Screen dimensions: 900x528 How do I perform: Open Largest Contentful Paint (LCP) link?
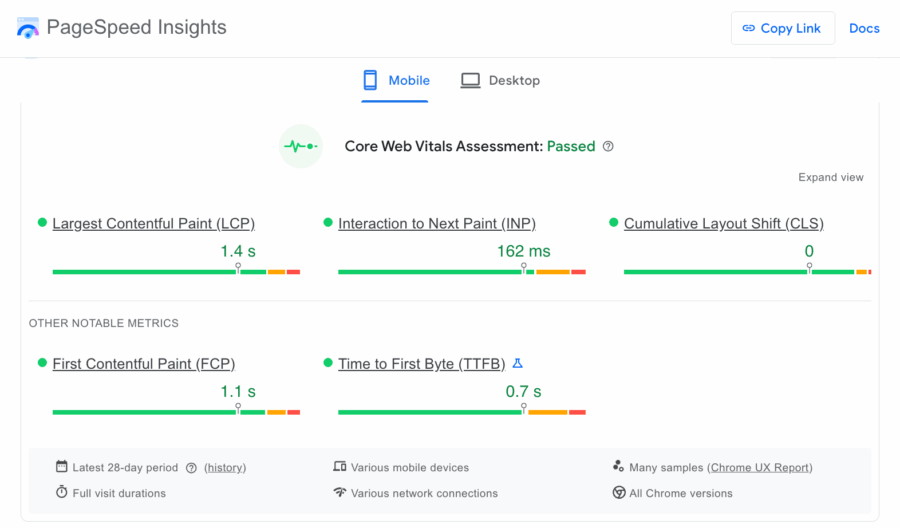pos(153,223)
